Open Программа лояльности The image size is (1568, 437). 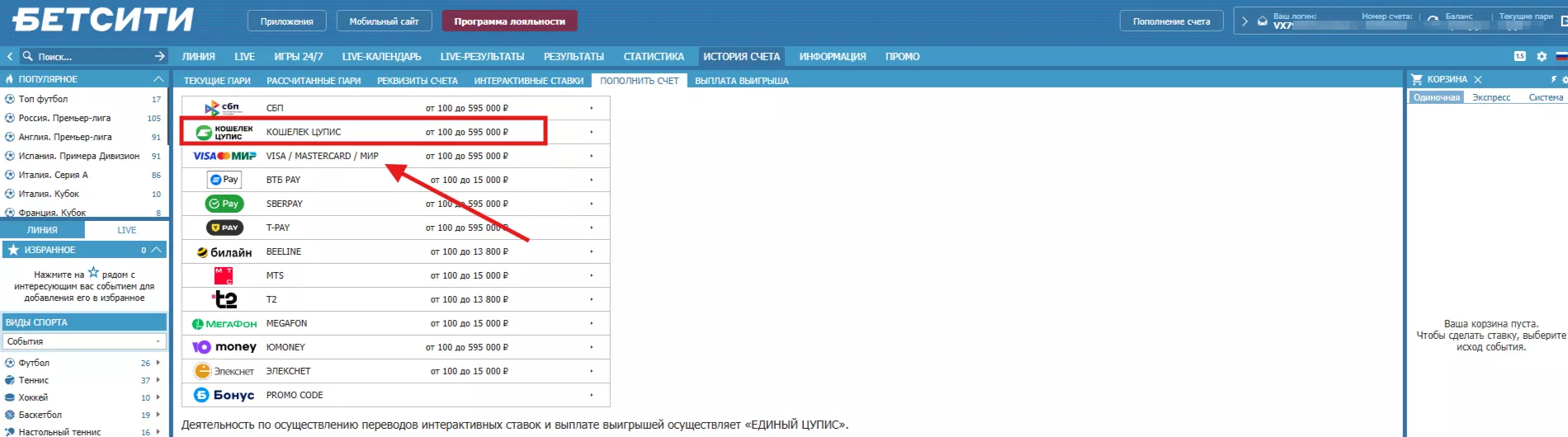coord(509,21)
